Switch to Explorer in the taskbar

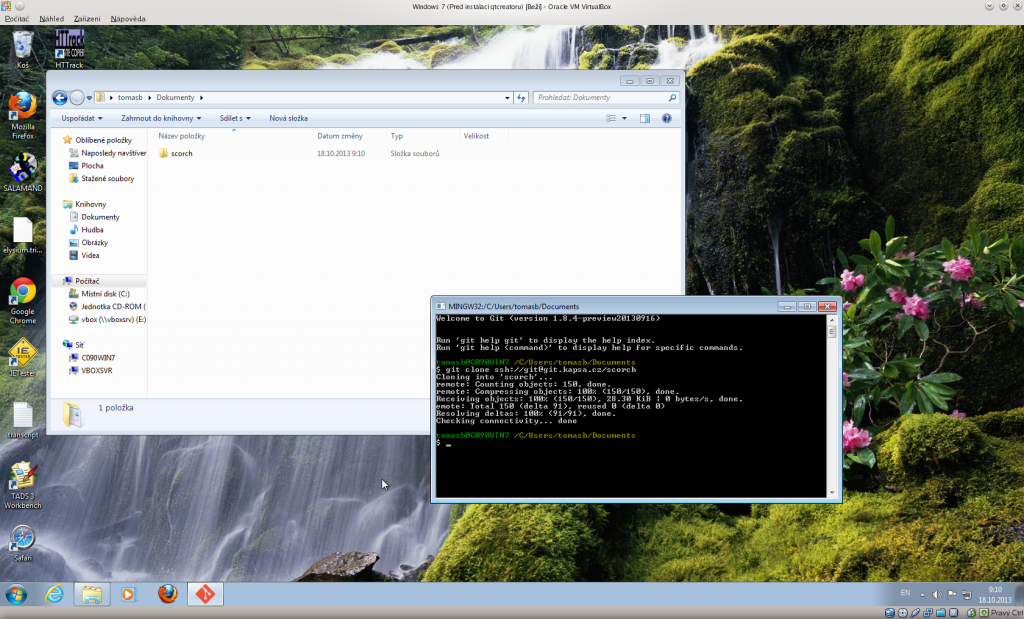[x=91, y=594]
